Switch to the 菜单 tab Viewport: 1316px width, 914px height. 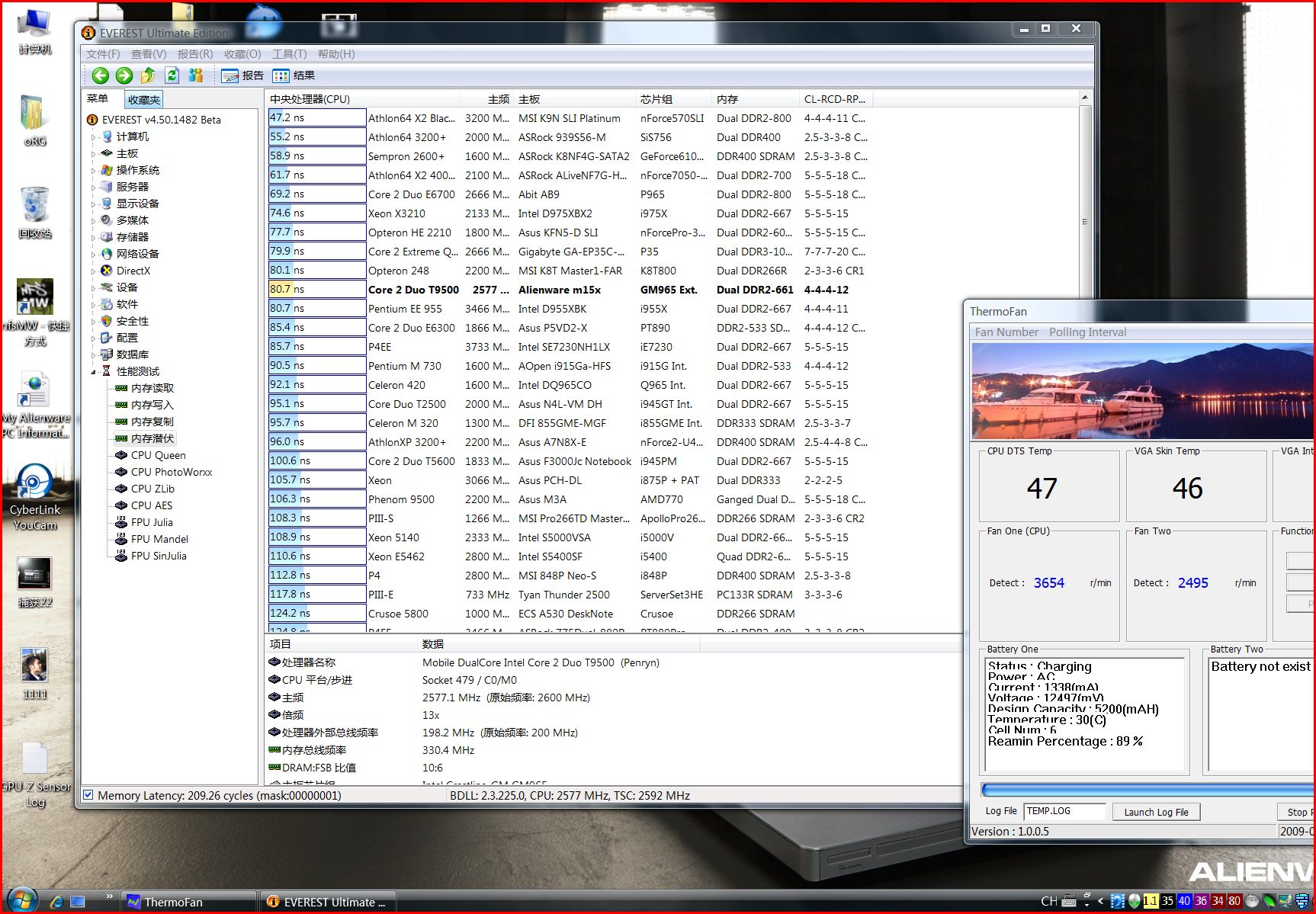[98, 98]
